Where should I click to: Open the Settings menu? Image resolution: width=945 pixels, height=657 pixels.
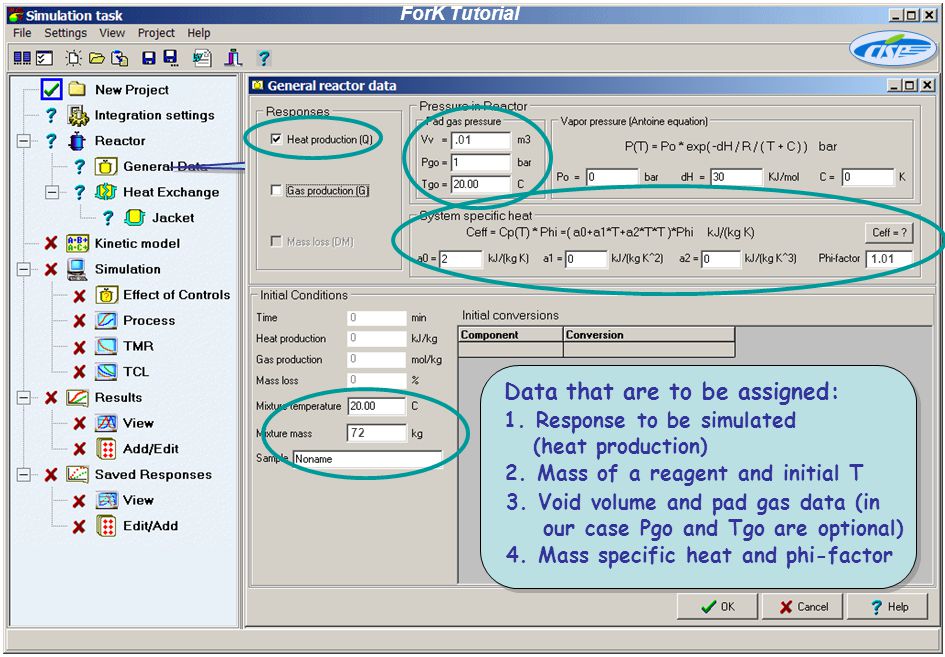click(x=66, y=33)
